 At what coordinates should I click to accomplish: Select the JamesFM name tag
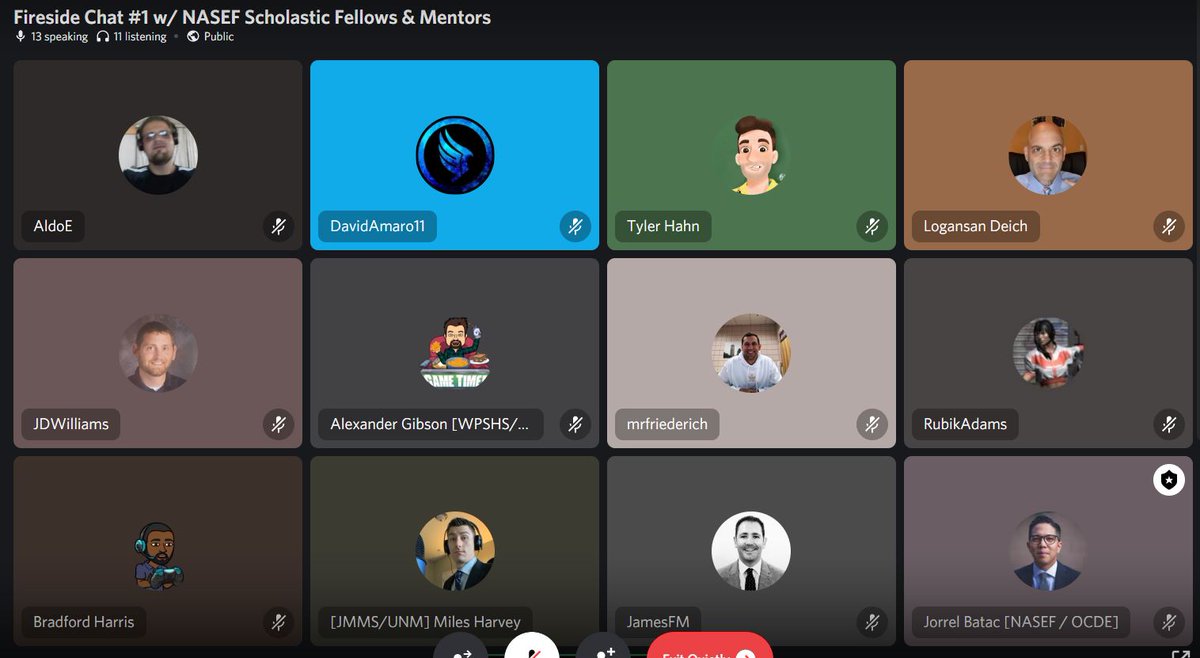click(x=657, y=621)
